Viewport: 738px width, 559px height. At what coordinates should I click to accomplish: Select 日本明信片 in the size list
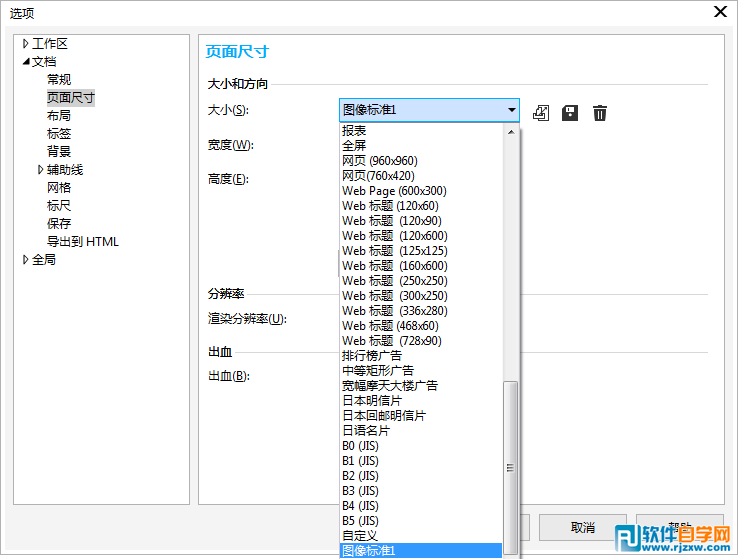click(x=421, y=401)
